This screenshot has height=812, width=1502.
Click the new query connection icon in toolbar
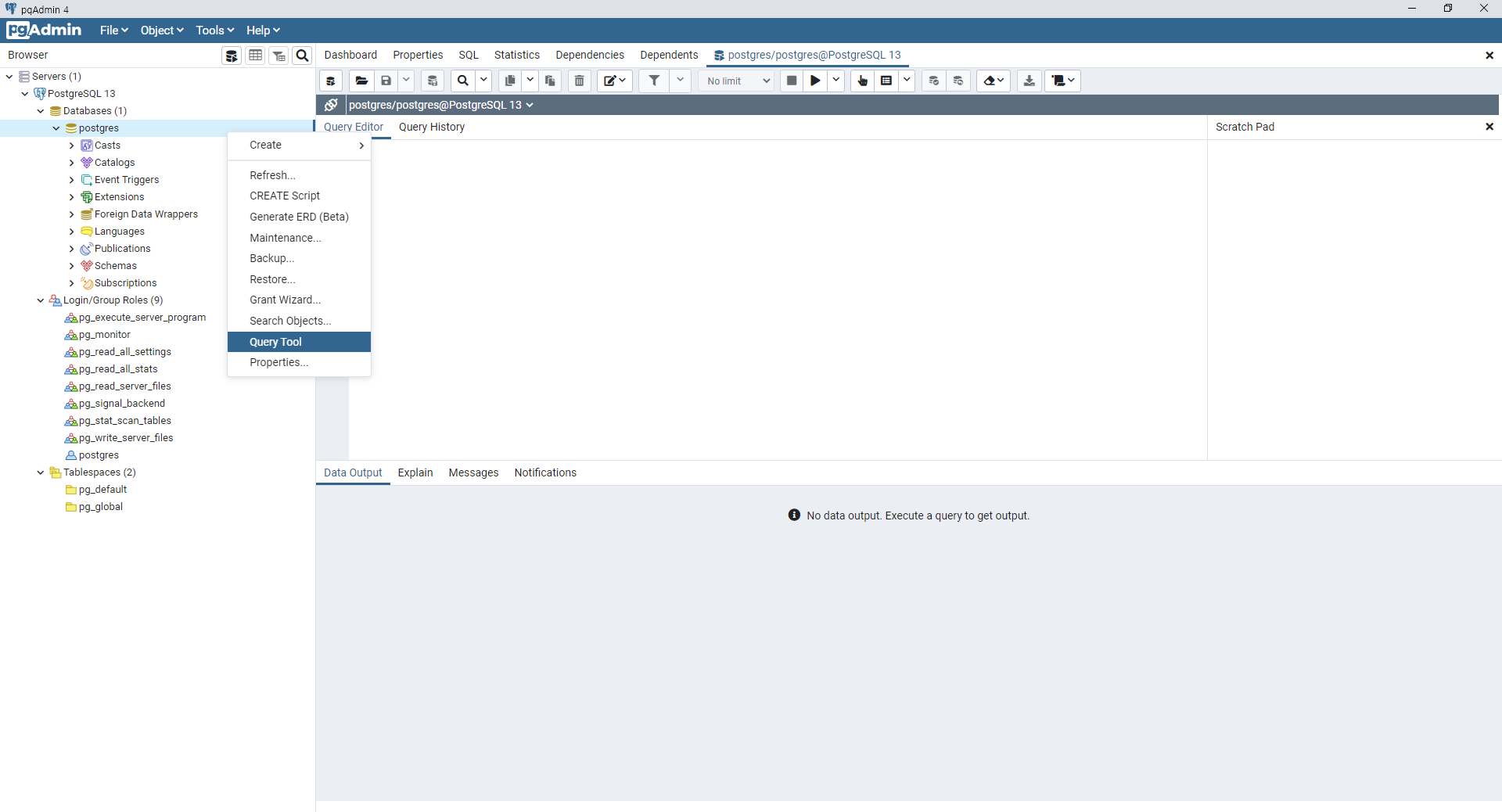point(331,81)
